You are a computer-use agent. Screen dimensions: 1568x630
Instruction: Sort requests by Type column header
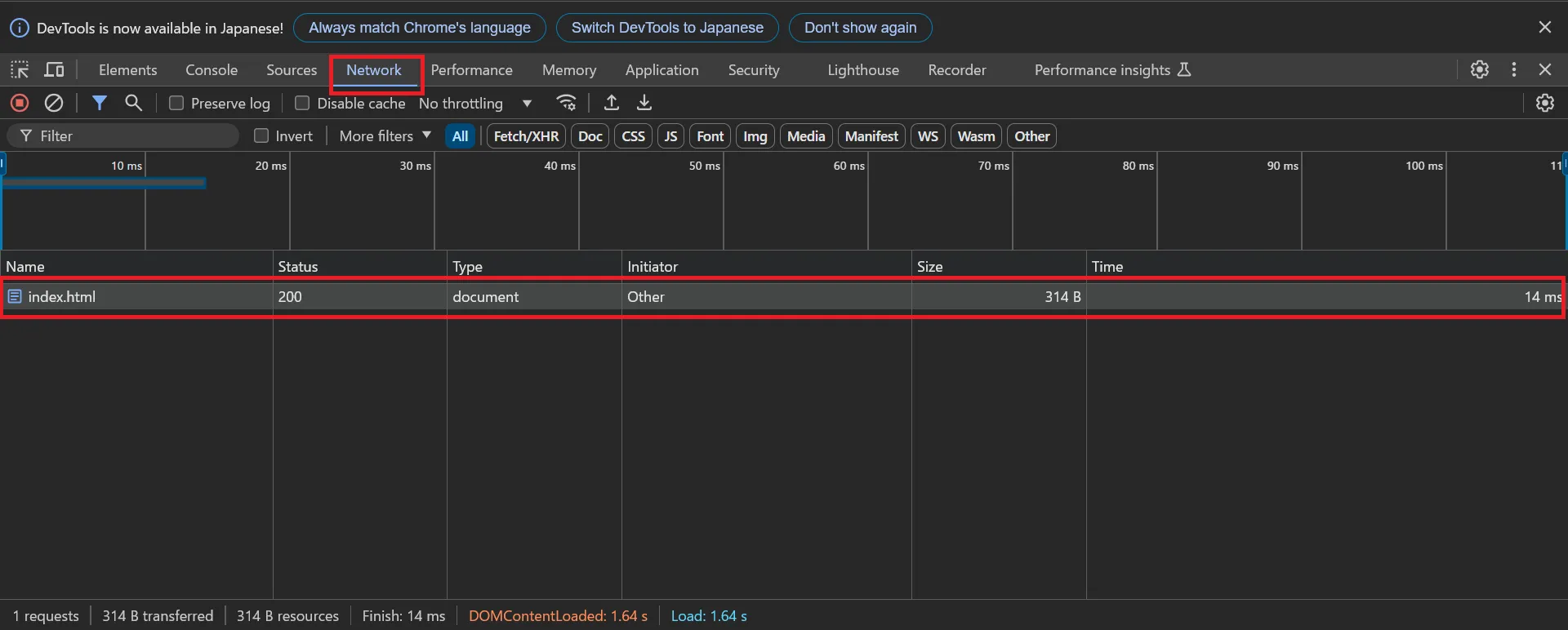(x=535, y=267)
